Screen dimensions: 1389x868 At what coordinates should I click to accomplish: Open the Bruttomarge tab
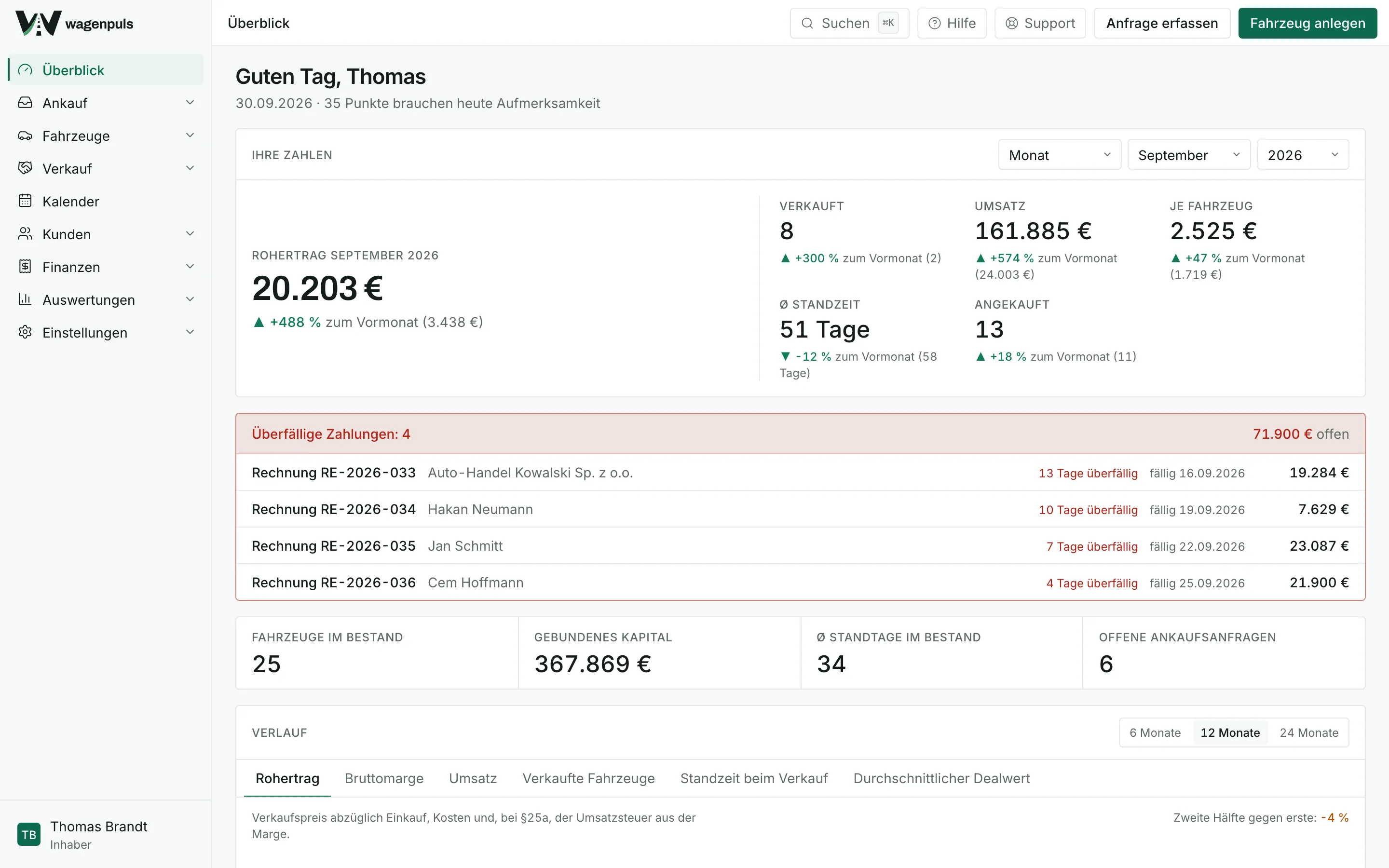click(x=384, y=778)
